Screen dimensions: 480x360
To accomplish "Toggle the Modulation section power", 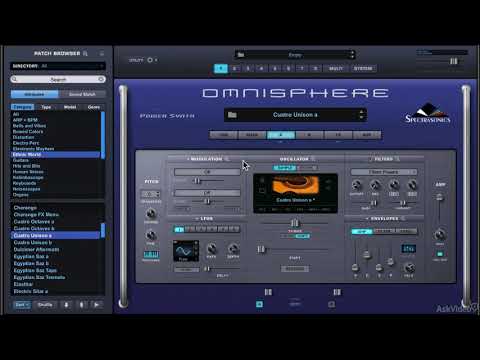I will click(188, 159).
